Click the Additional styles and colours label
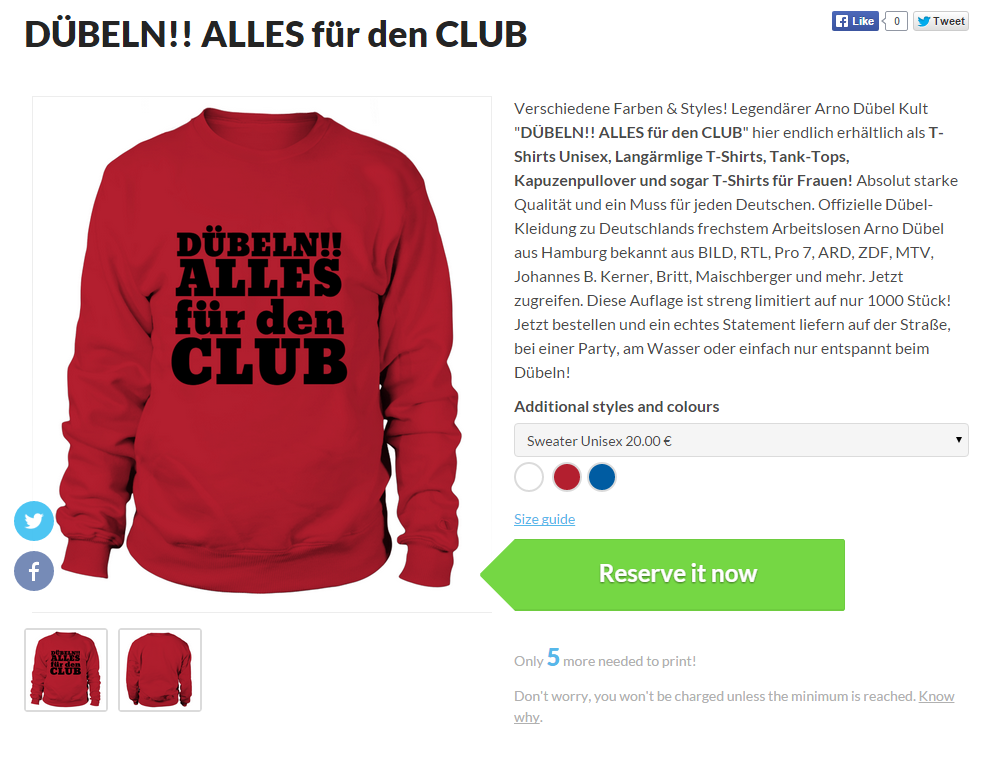The image size is (1005, 762). 617,407
